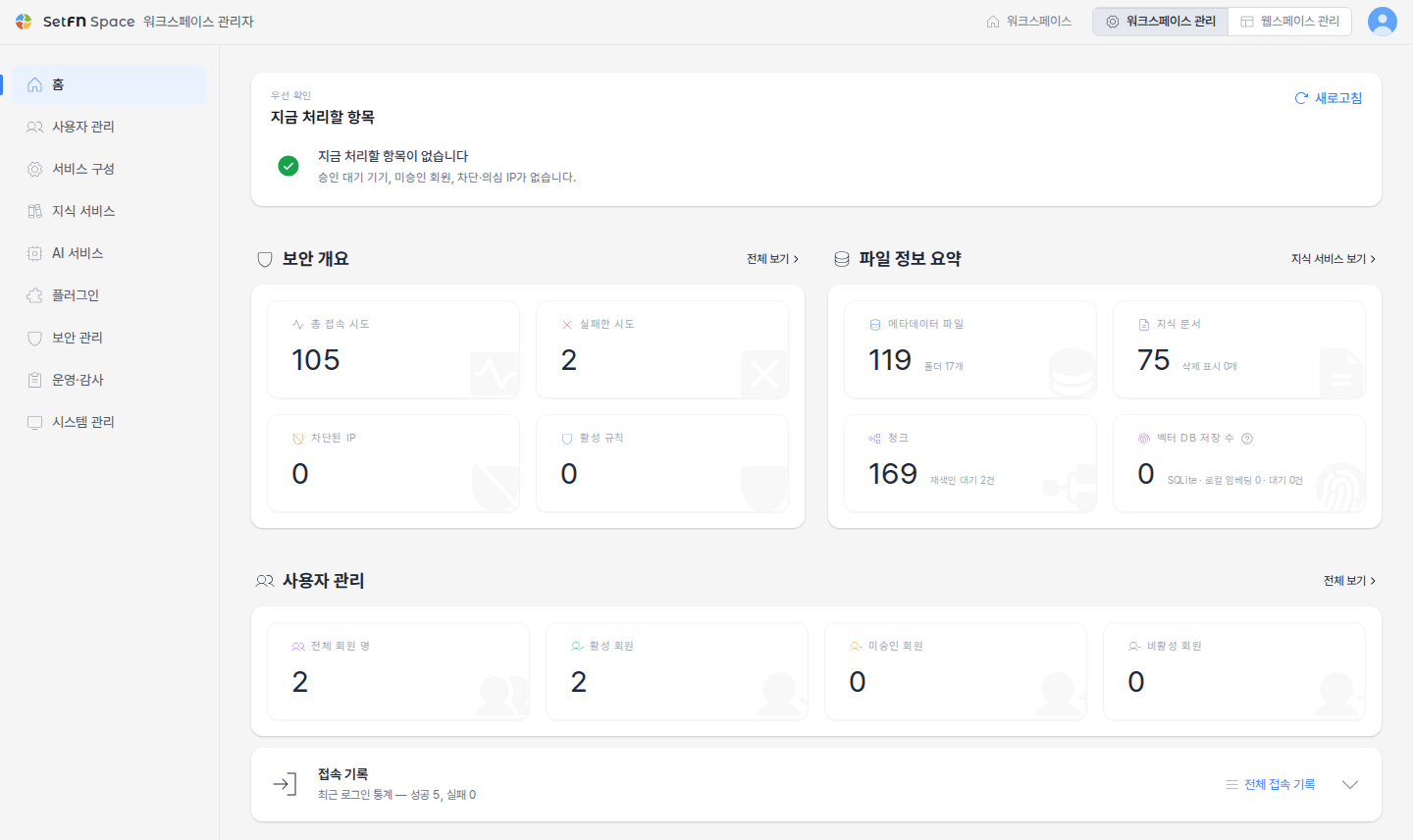
Task: Open 지식 서비스 보기 link
Action: 1334,259
